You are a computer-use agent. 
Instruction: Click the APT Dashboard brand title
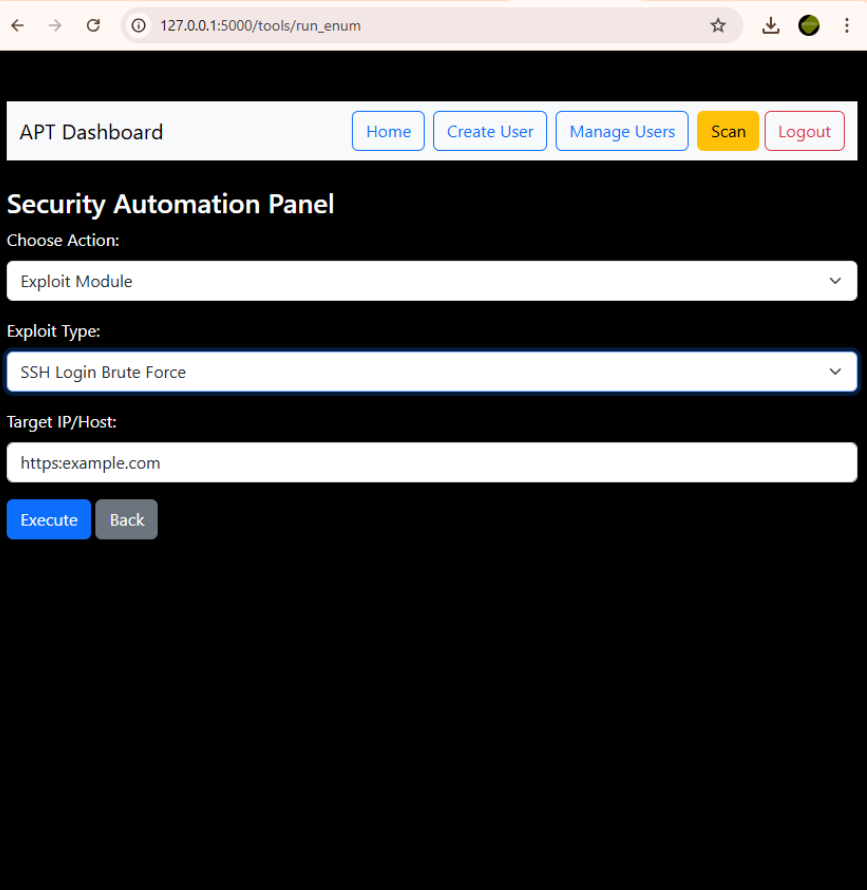[x=91, y=132]
